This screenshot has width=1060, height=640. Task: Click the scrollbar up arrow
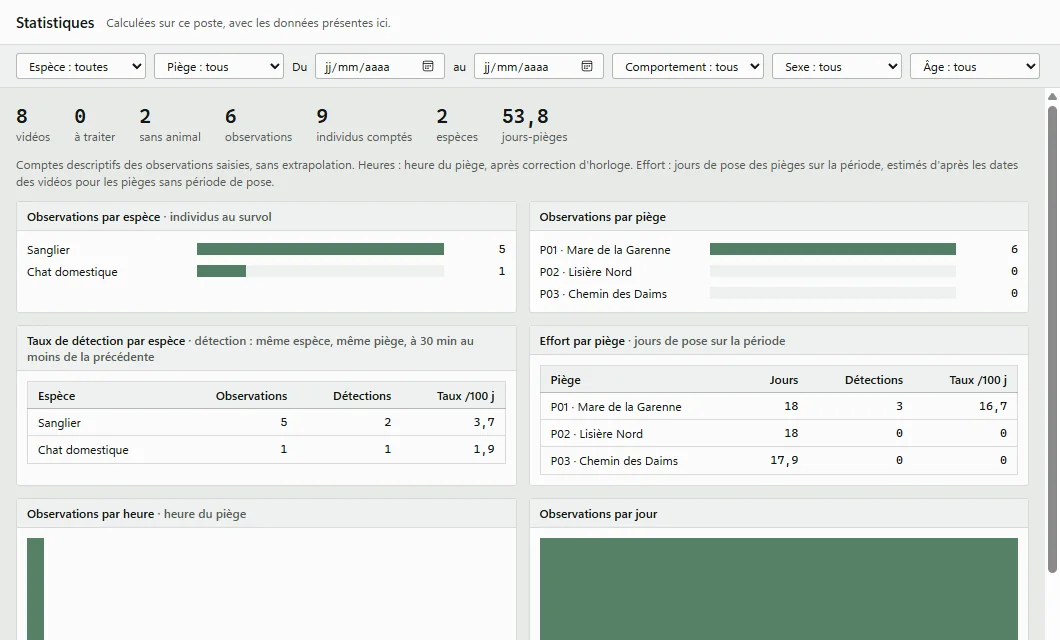pos(1053,97)
